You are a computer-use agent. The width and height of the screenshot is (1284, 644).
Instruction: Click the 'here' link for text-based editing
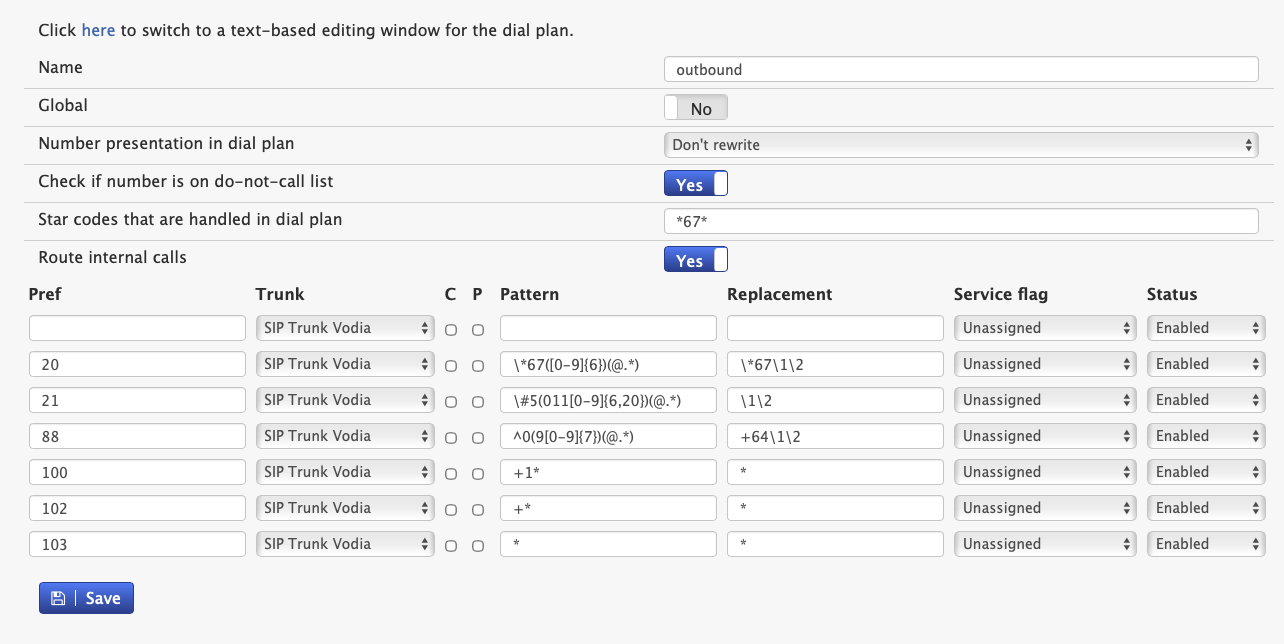point(98,30)
